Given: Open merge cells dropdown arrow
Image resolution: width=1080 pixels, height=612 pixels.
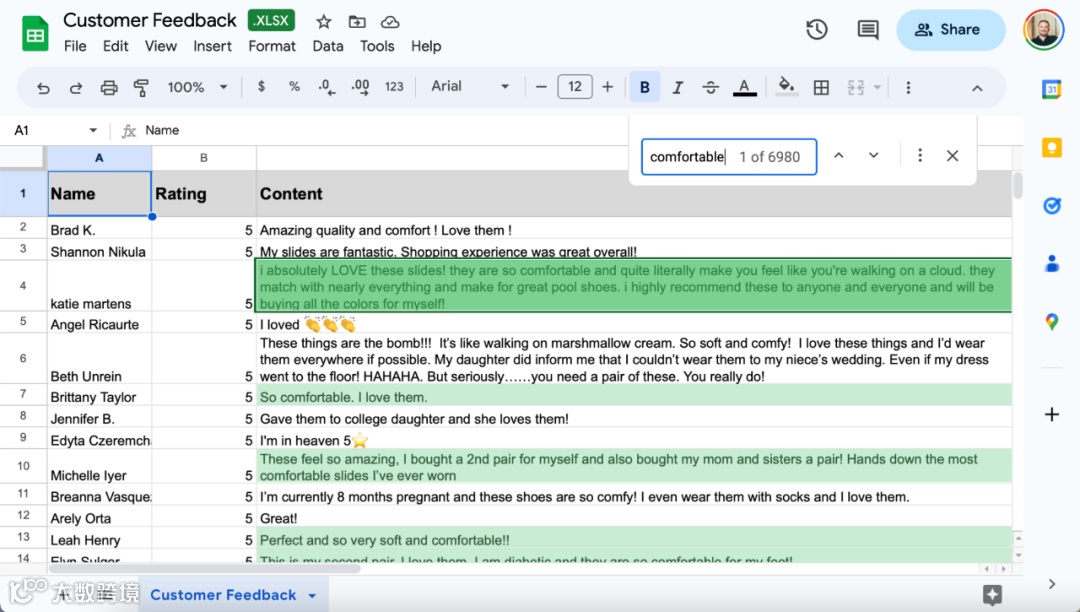Looking at the screenshot, I should tap(877, 87).
